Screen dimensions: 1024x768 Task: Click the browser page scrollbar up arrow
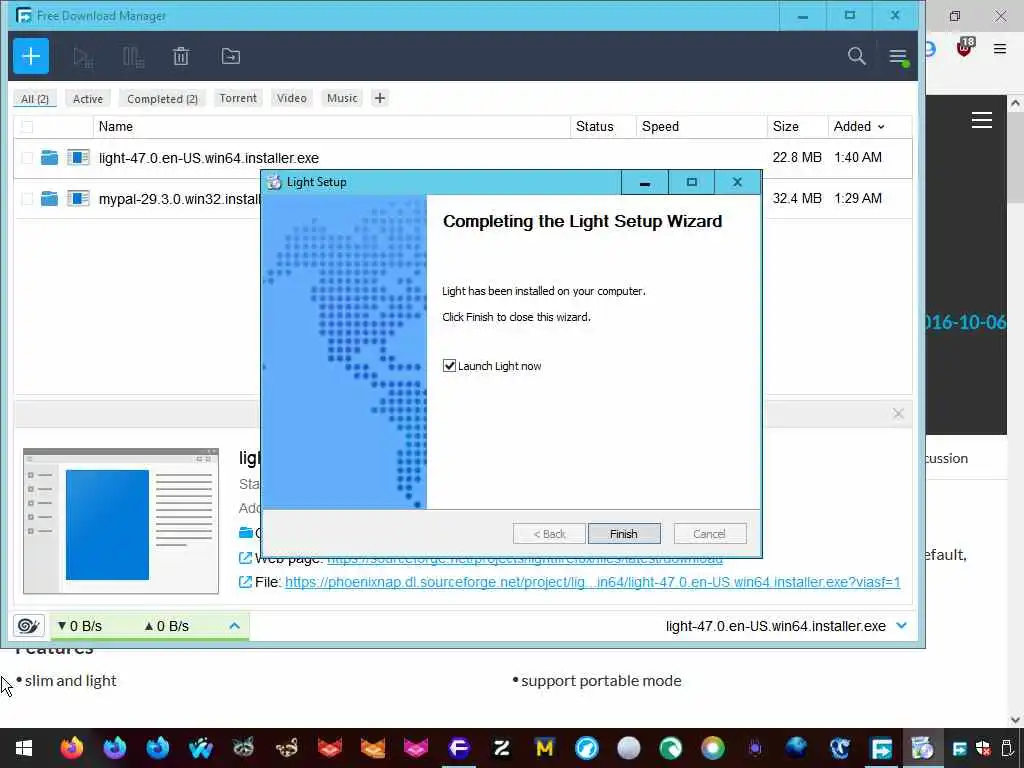(x=1015, y=103)
